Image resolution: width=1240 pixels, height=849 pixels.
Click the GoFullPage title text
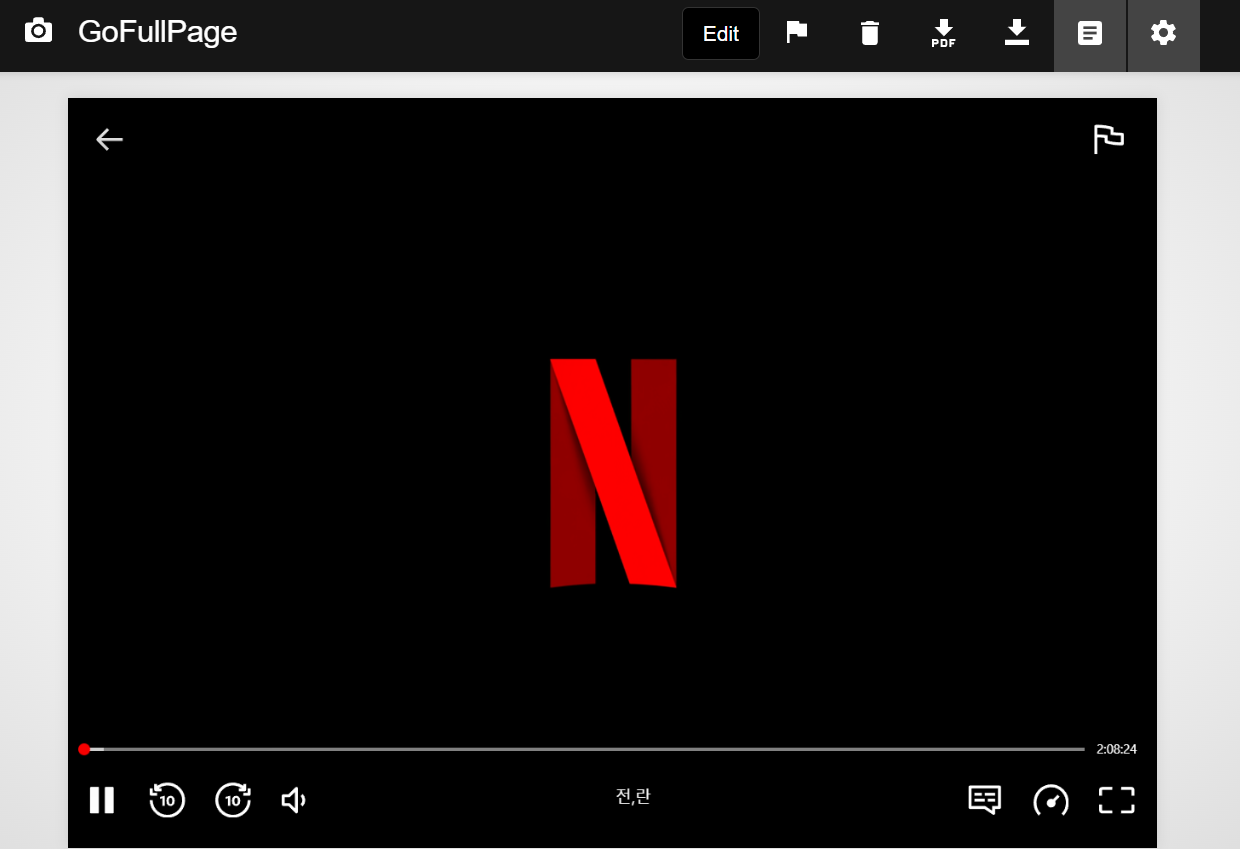[157, 32]
